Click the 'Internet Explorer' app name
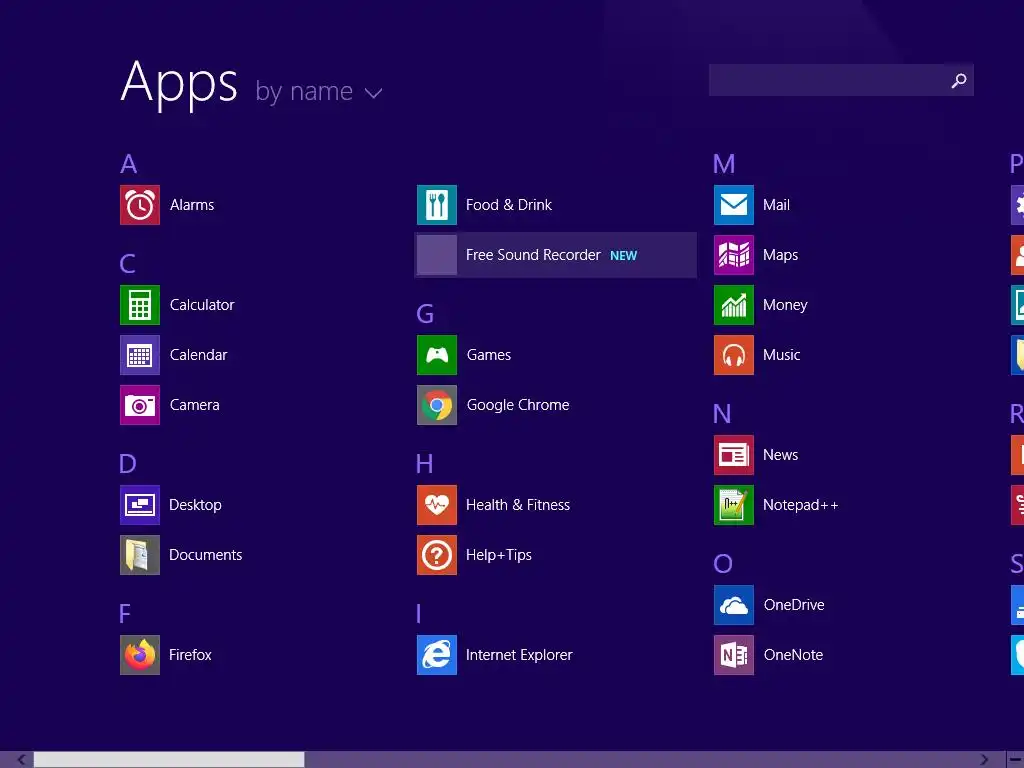1024x768 pixels. point(519,655)
